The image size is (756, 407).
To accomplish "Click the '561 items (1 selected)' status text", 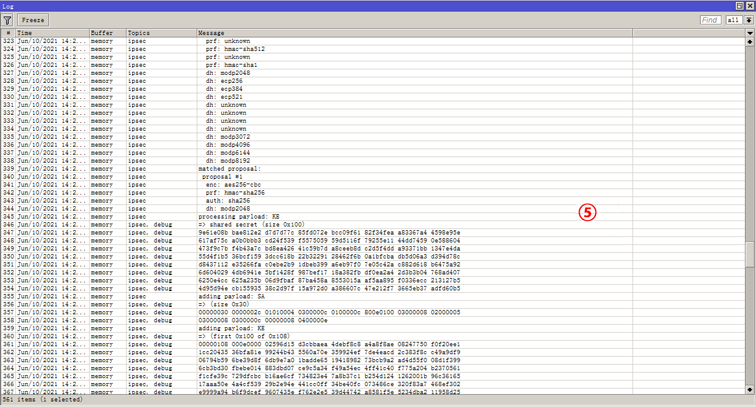I will click(42, 400).
